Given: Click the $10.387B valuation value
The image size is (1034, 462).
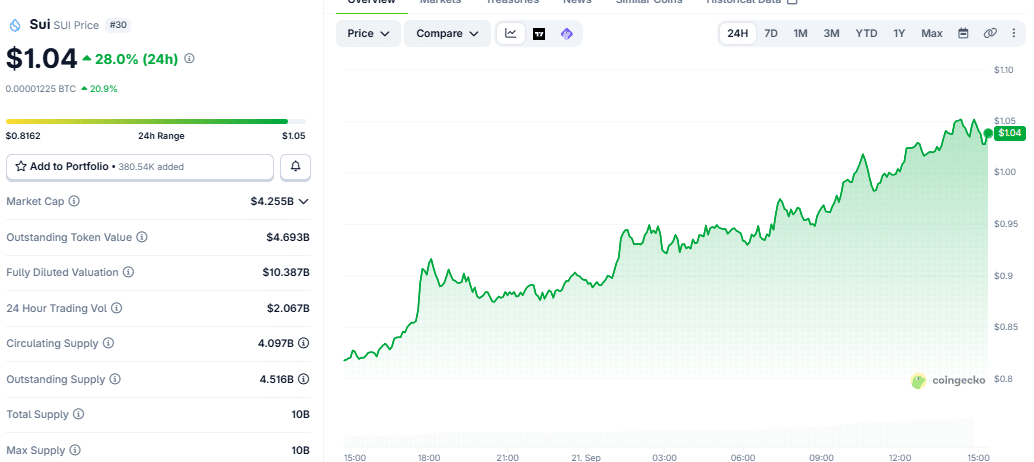Looking at the screenshot, I should 286,272.
